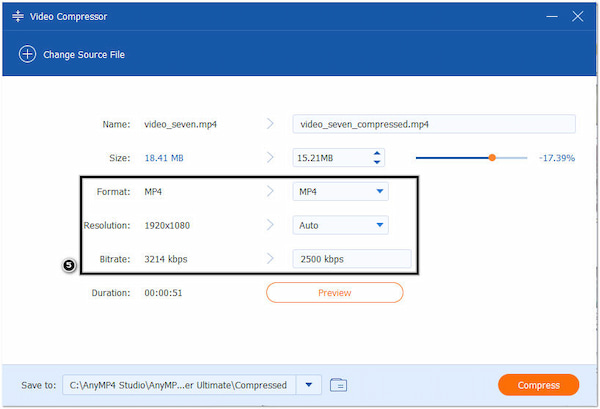Viewport: 600px width, 409px height.
Task: Decrease size with the down stepper arrow
Action: [377, 162]
